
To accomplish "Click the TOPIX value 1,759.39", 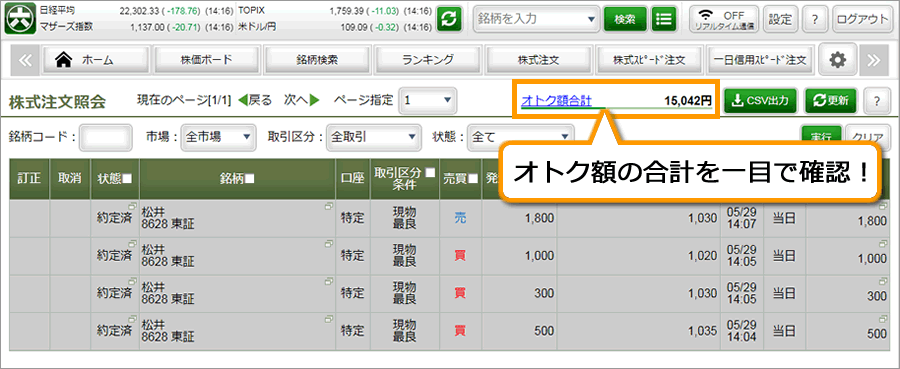I will [347, 11].
